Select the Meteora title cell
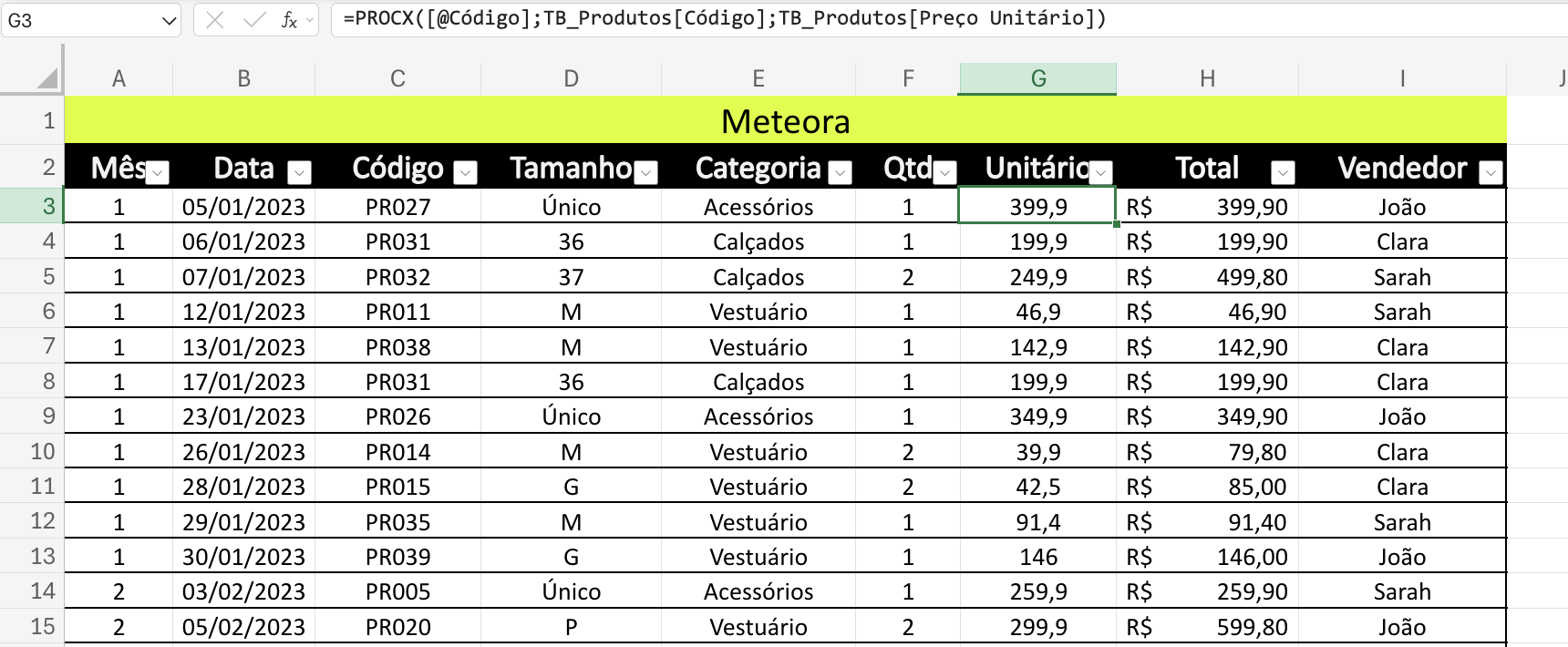Image resolution: width=1568 pixels, height=647 pixels. [785, 121]
